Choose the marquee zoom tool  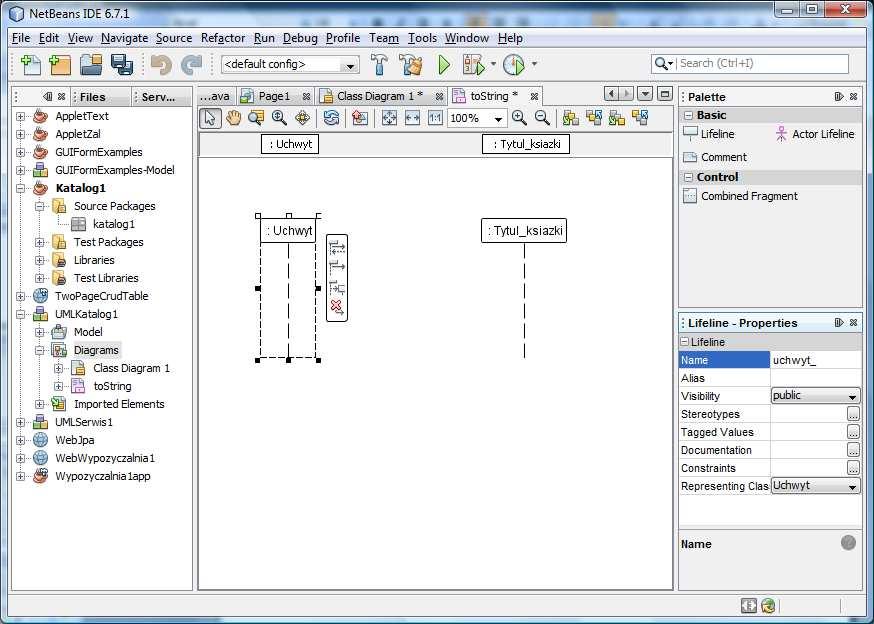(256, 118)
